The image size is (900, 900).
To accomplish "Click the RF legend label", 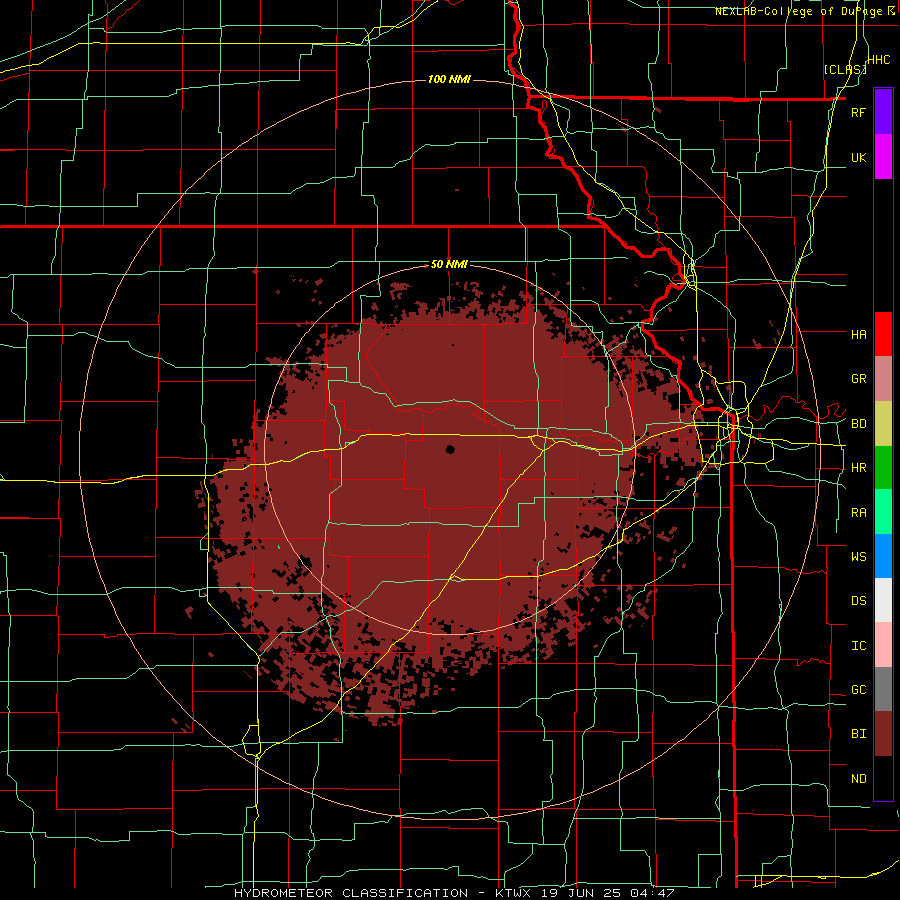I will click(858, 112).
